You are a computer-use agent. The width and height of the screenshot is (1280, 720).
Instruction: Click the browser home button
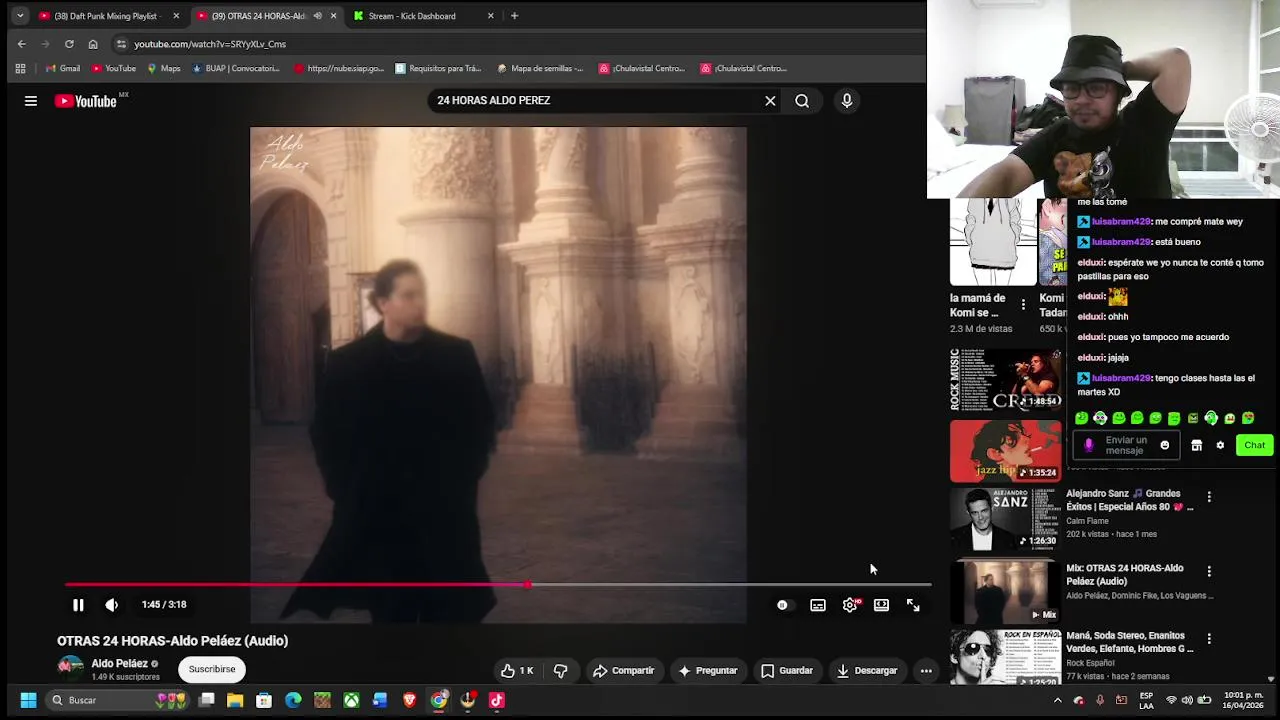(93, 44)
